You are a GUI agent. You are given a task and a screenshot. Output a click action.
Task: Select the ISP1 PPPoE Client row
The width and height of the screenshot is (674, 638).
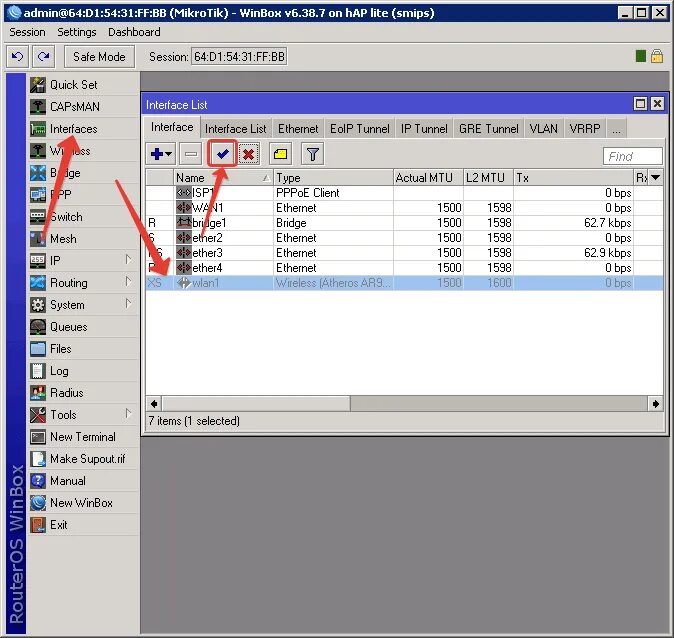pos(404,193)
